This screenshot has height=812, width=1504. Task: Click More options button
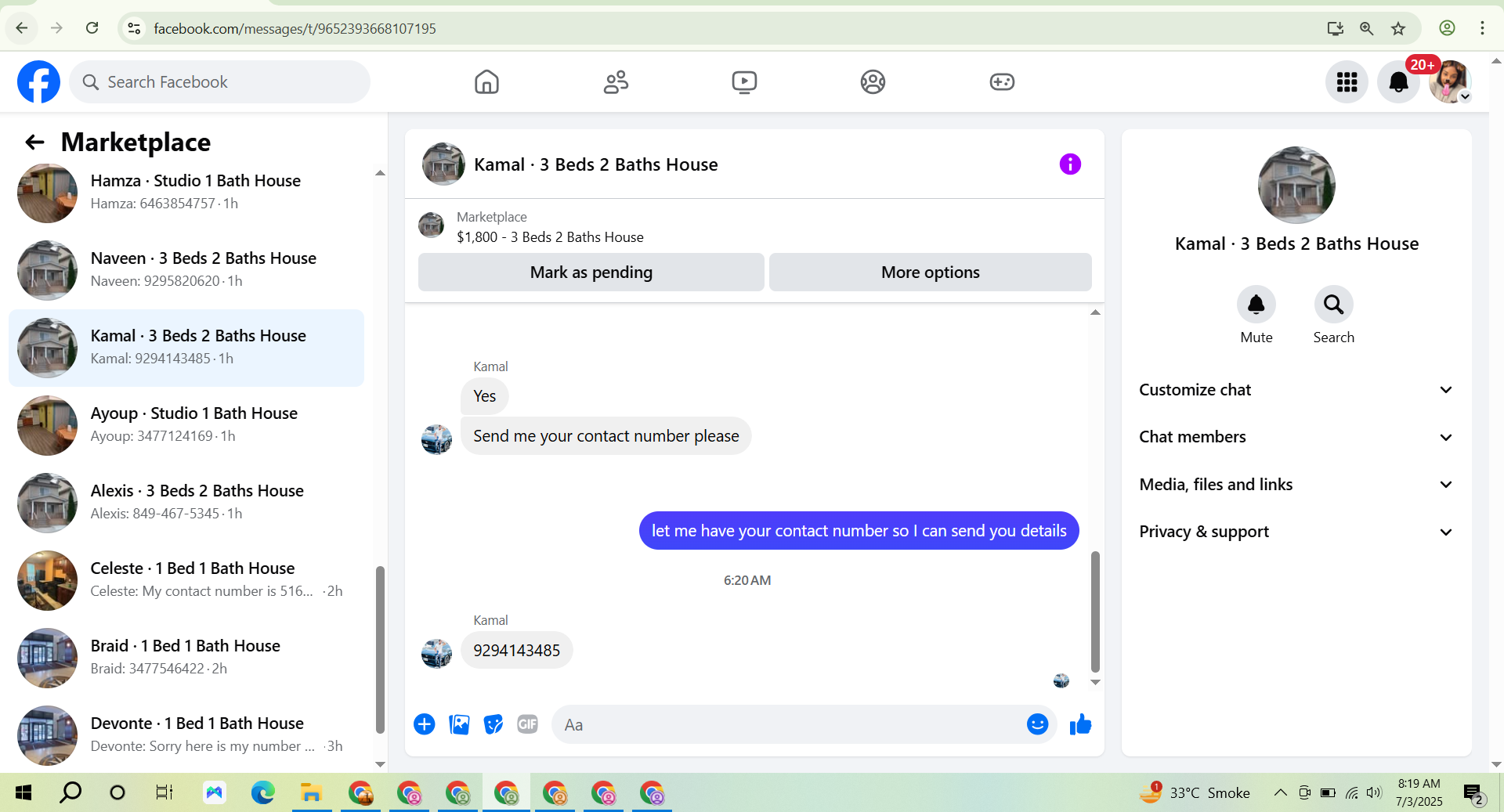coord(930,272)
